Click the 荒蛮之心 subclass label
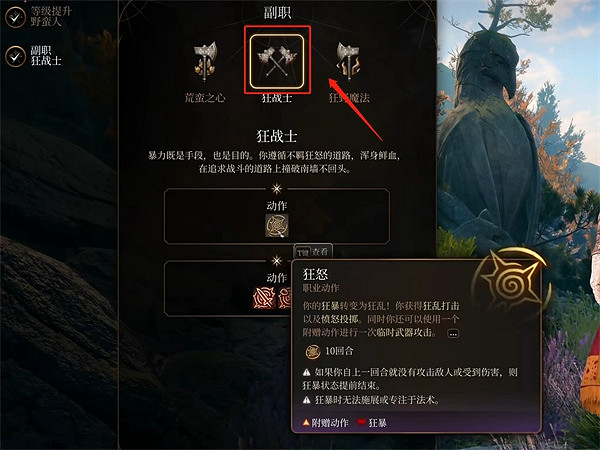The image size is (600, 450). coord(205,98)
